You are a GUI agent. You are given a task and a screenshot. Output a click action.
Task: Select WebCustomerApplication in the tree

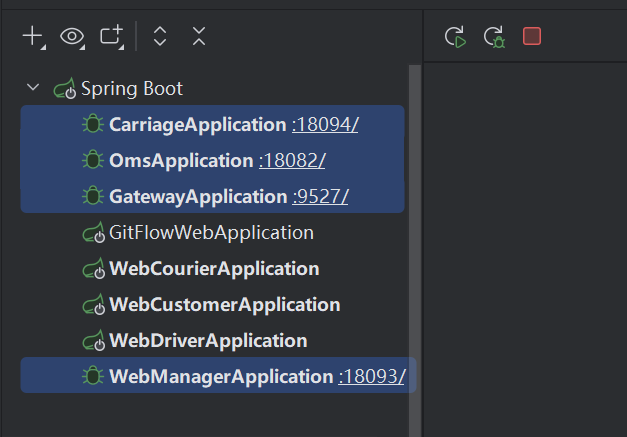[225, 305]
